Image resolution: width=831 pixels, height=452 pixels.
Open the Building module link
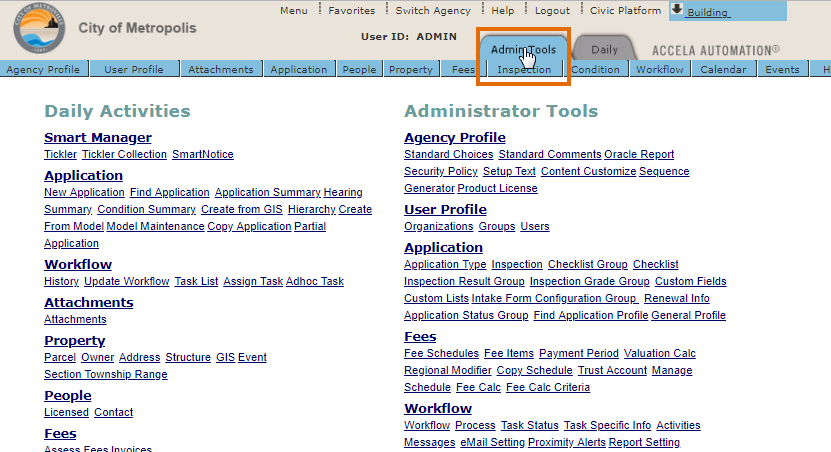[x=708, y=13]
